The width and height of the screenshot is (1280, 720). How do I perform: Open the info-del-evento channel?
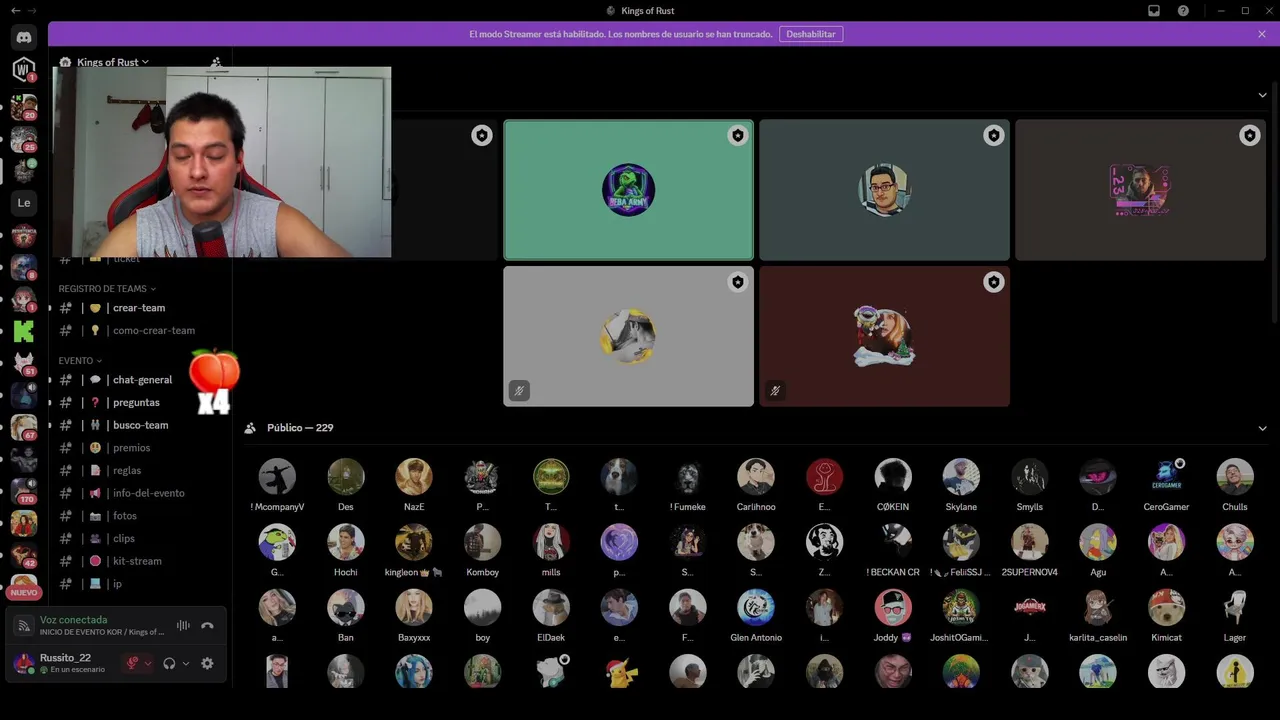(140, 493)
